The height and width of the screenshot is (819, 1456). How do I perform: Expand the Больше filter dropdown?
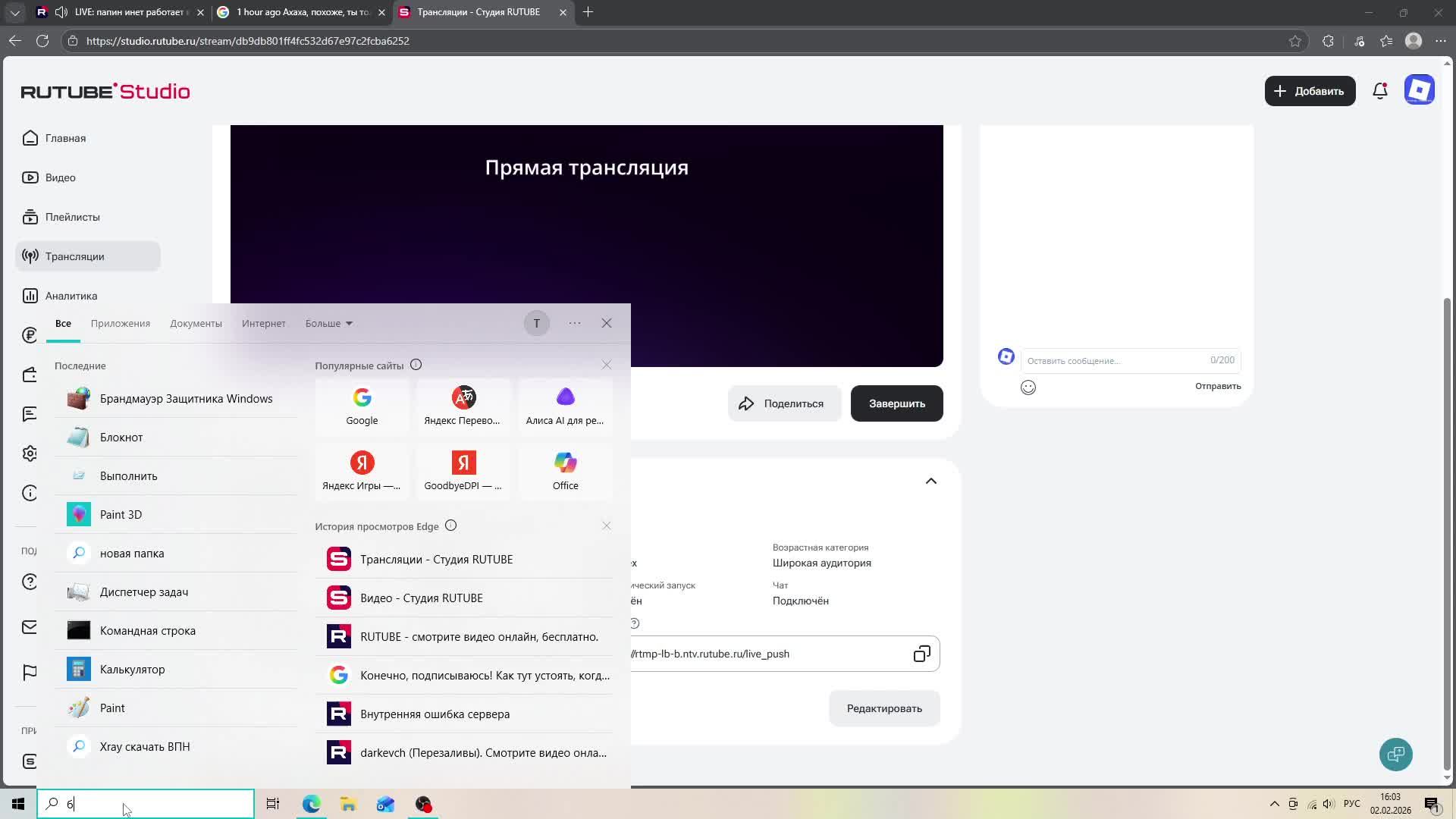coord(328,323)
